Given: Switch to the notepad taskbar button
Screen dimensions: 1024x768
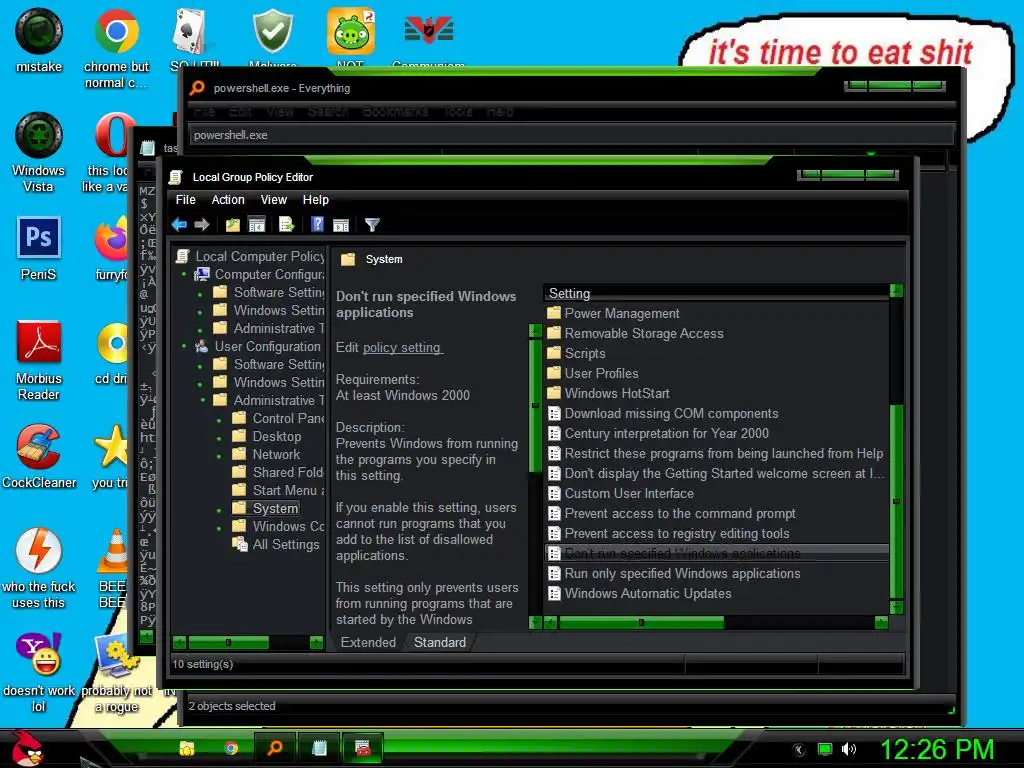Looking at the screenshot, I should click(x=319, y=748).
